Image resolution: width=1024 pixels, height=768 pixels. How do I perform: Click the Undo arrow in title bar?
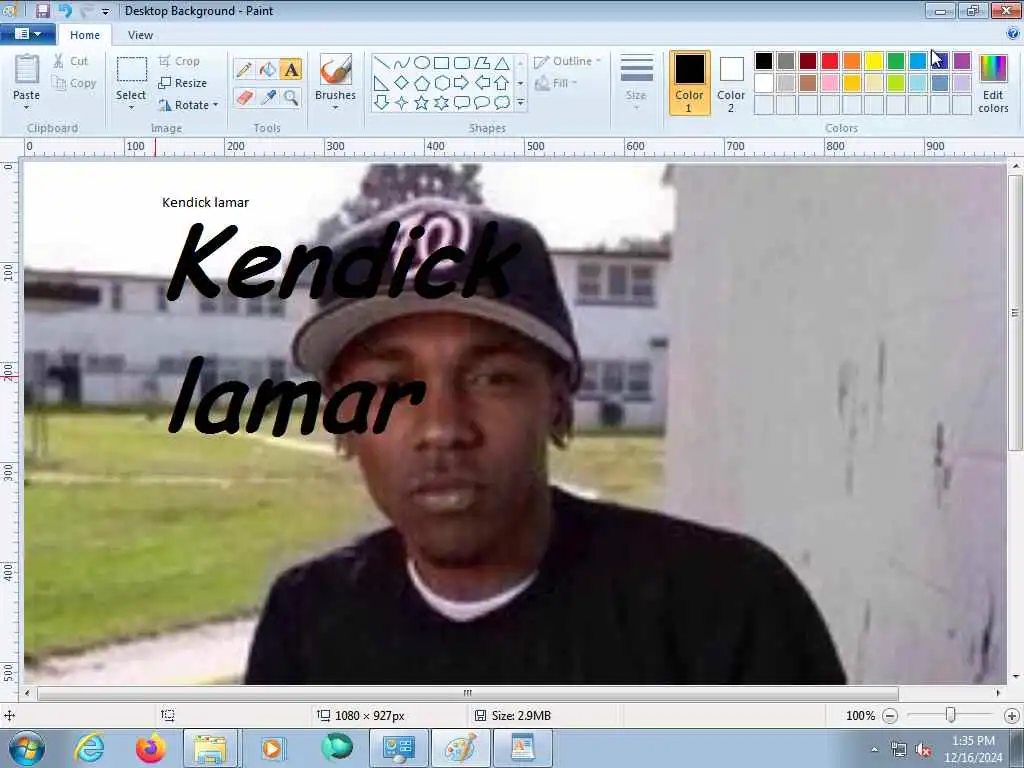(x=65, y=10)
